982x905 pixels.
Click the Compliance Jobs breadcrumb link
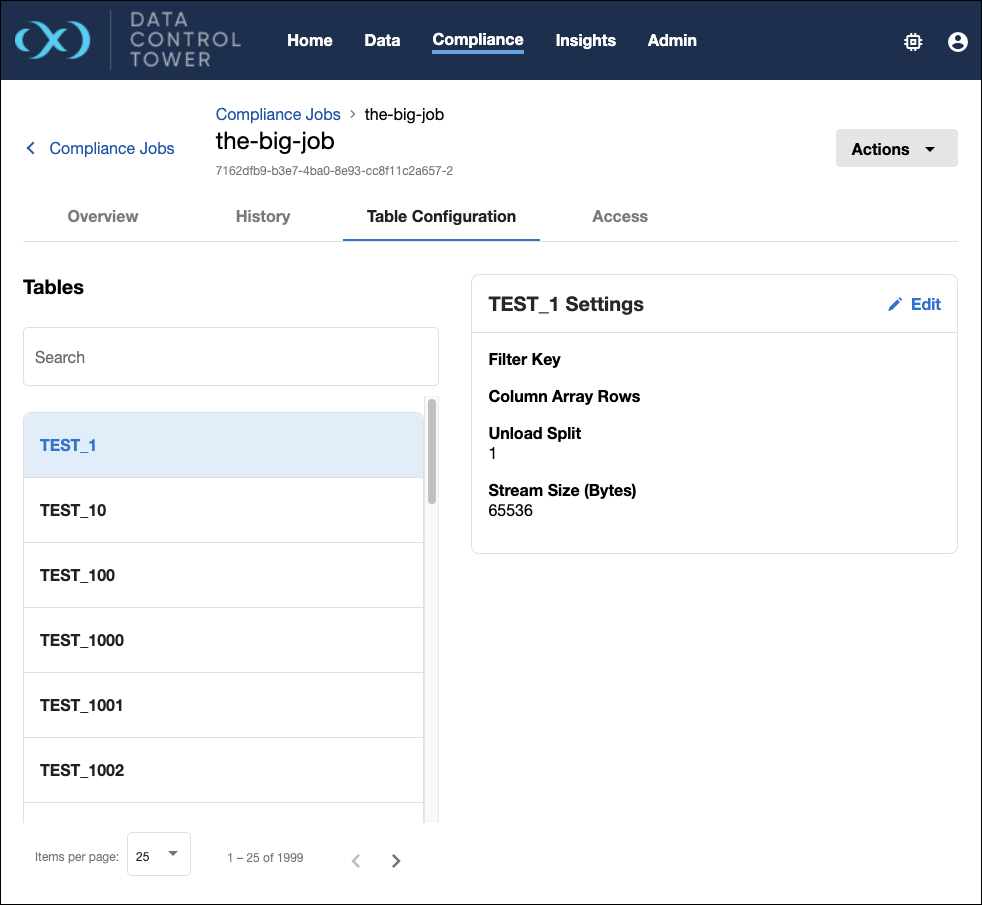278,114
